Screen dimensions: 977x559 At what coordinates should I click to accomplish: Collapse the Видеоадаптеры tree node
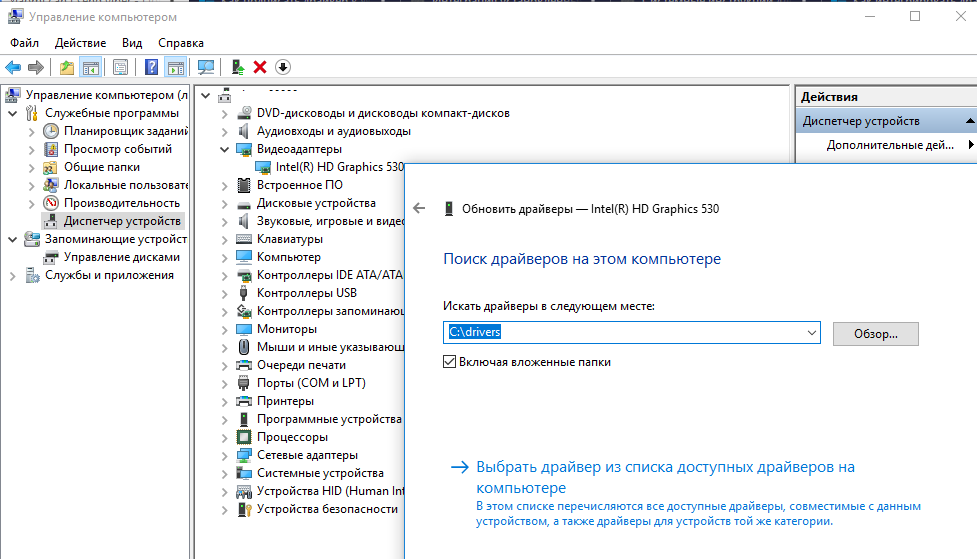click(x=223, y=149)
